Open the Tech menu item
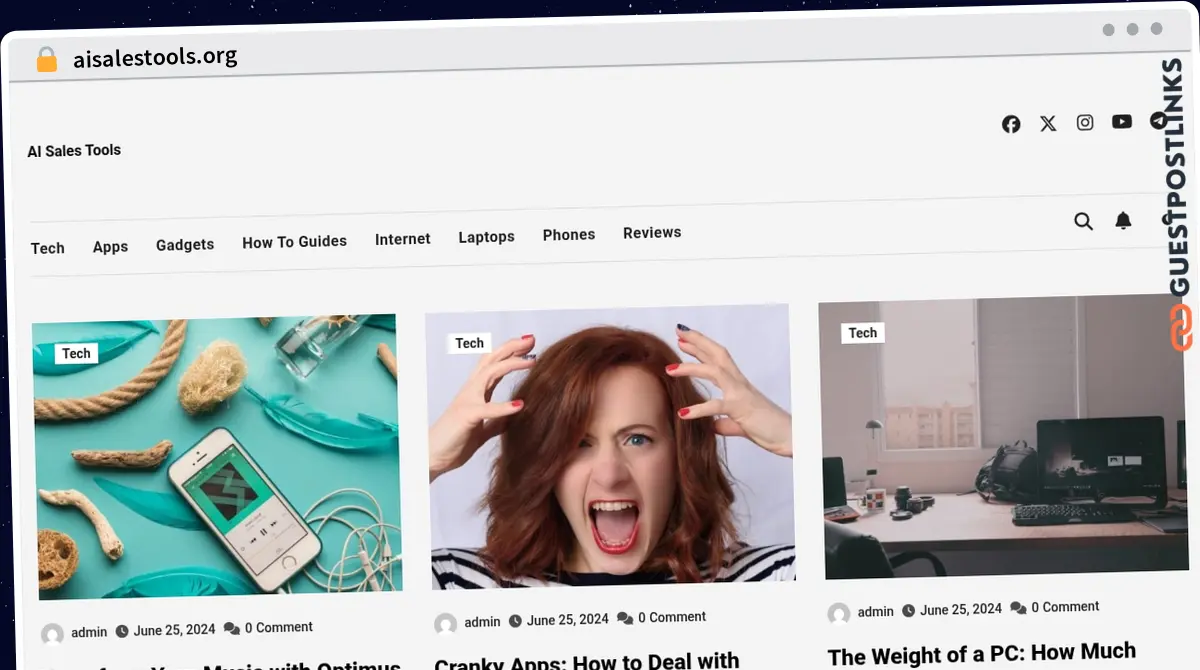This screenshot has height=670, width=1200. 47,248
